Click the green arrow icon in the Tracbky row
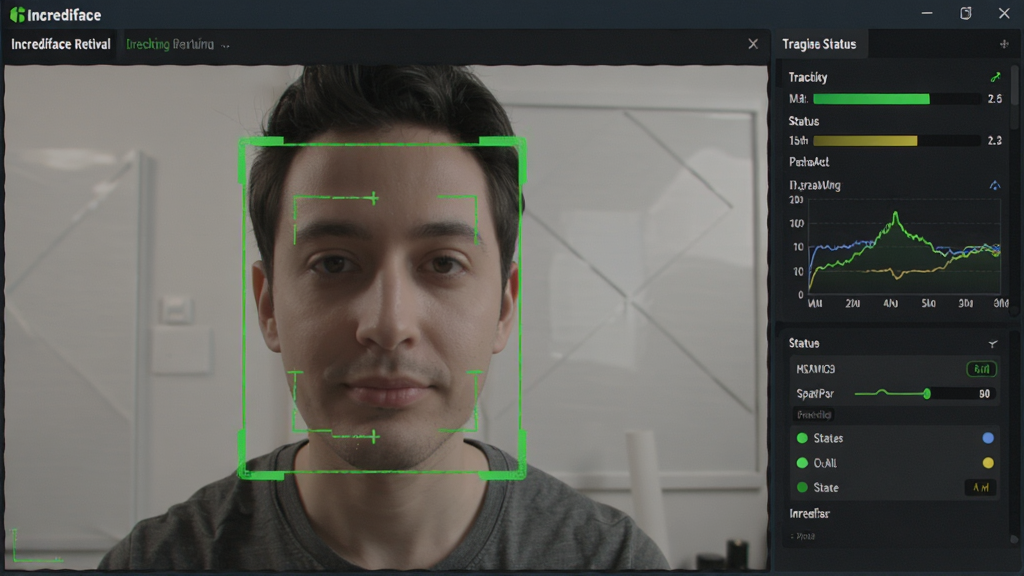 pyautogui.click(x=995, y=77)
